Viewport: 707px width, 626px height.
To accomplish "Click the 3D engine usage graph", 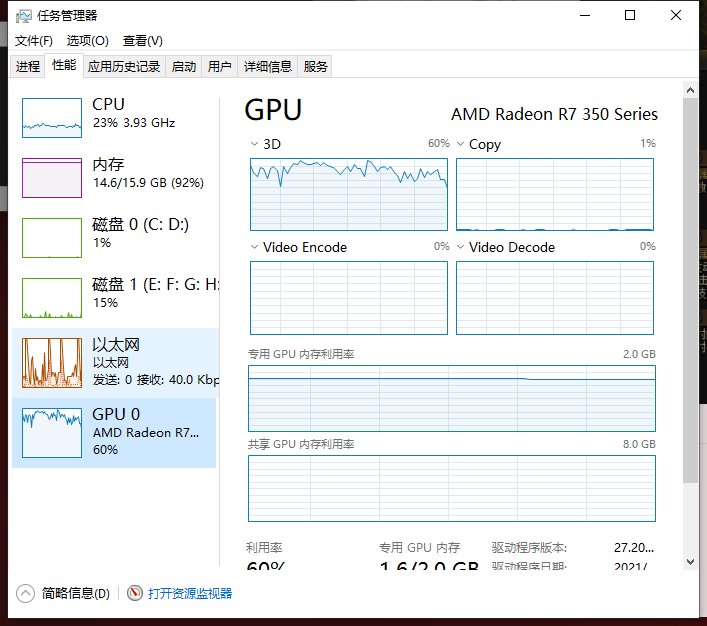I will coord(349,194).
